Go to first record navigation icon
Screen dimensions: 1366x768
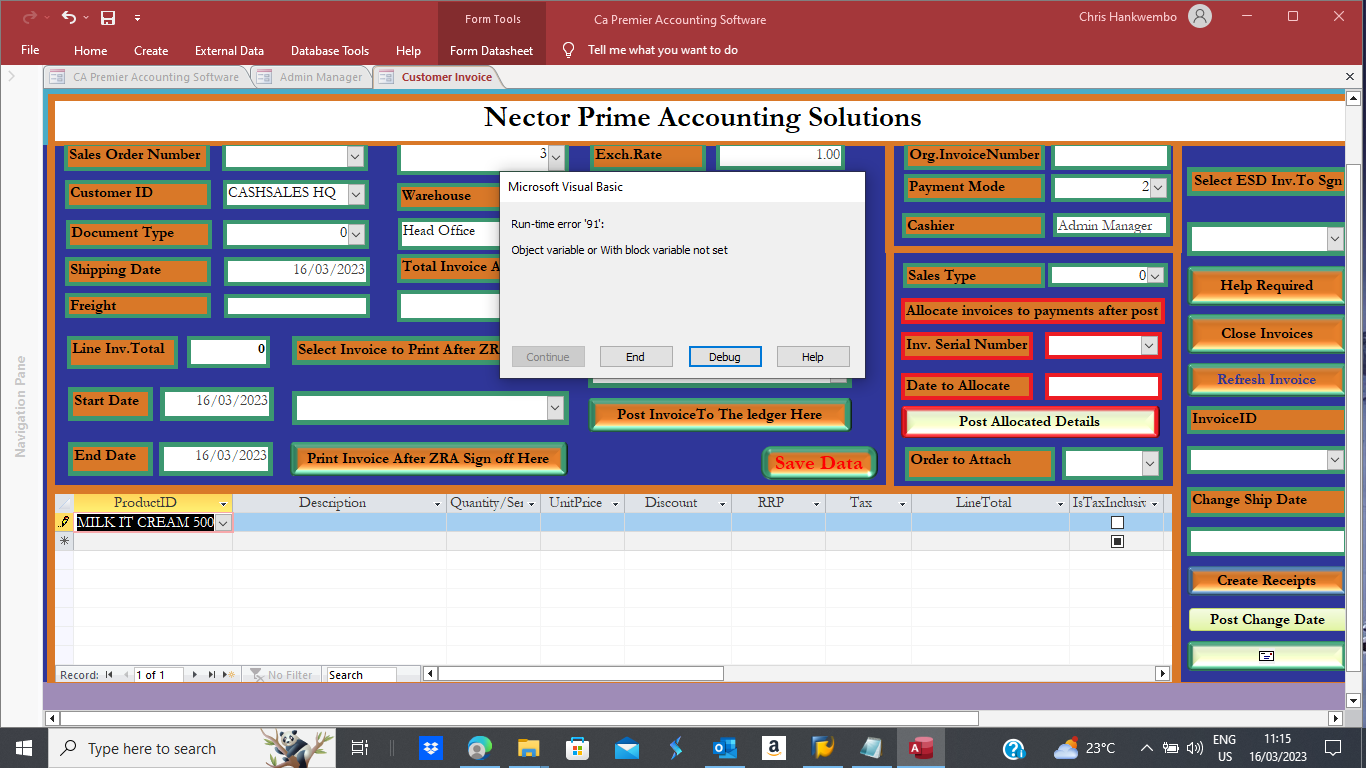click(109, 675)
